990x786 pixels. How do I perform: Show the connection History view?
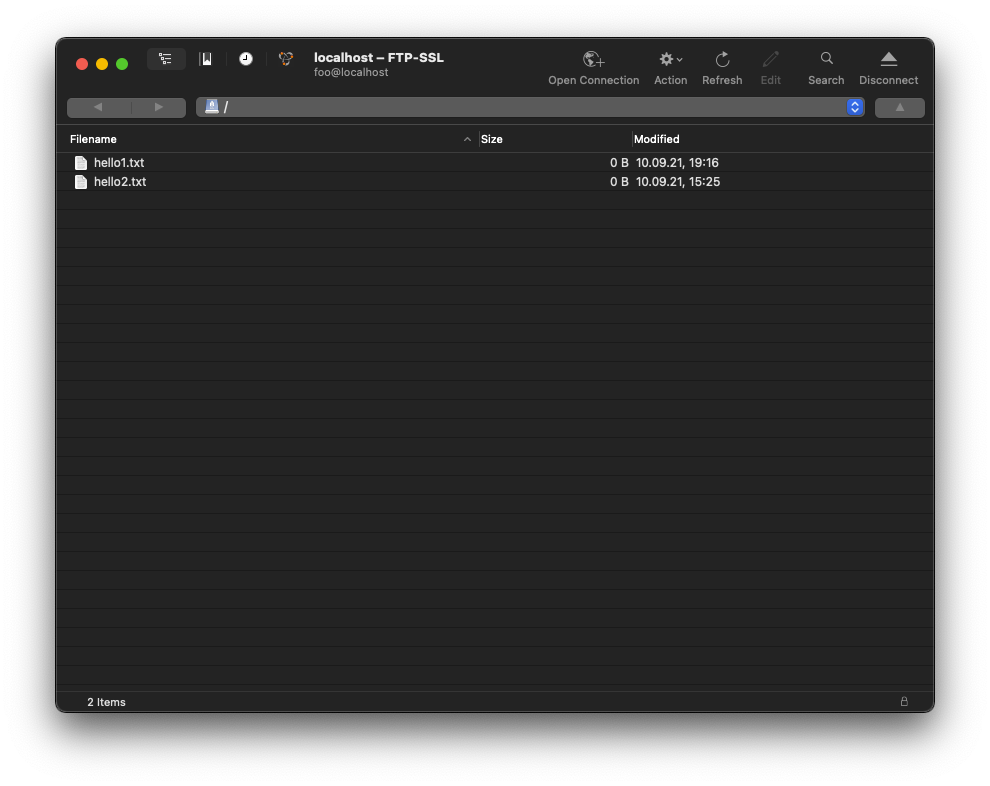click(246, 59)
